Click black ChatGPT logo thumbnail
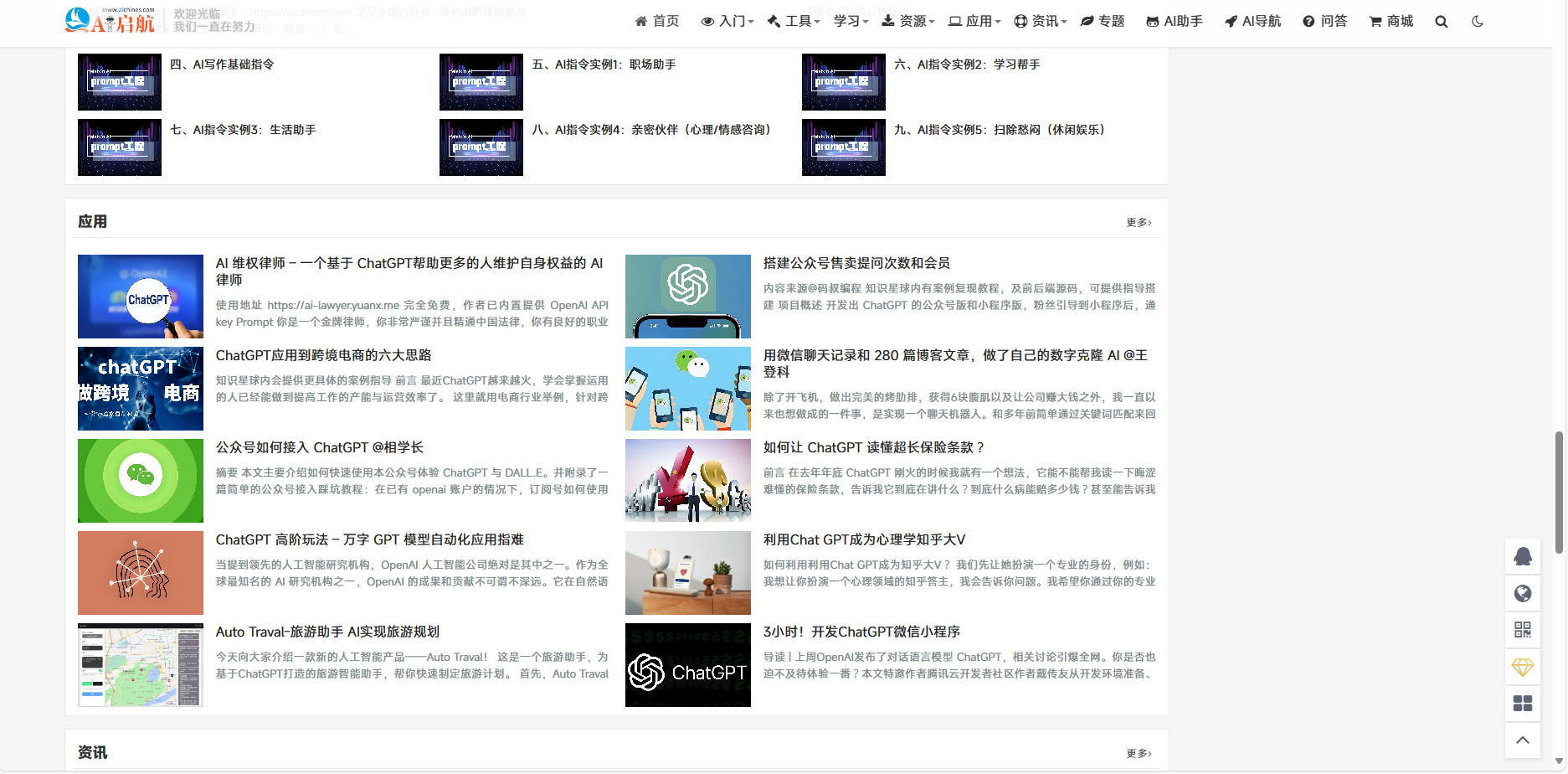This screenshot has height=774, width=1568. pos(688,665)
